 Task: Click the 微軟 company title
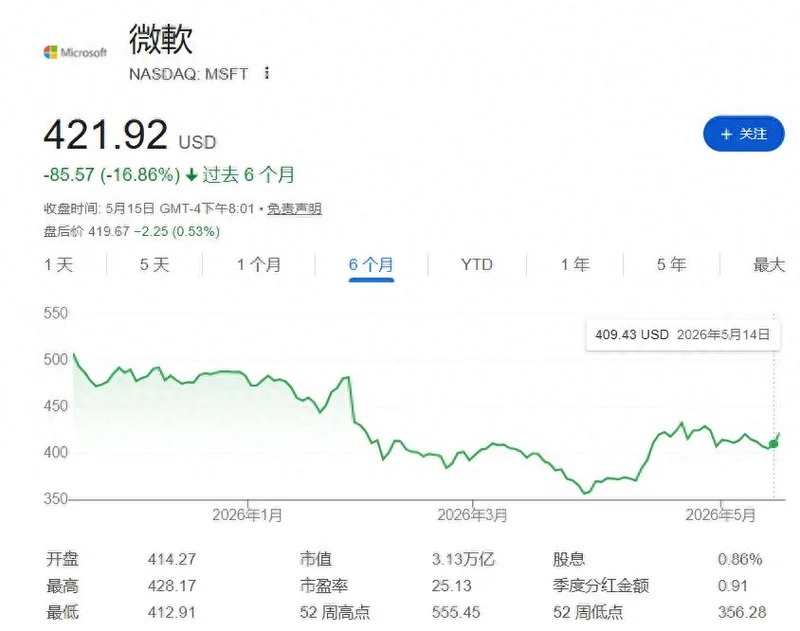[161, 39]
